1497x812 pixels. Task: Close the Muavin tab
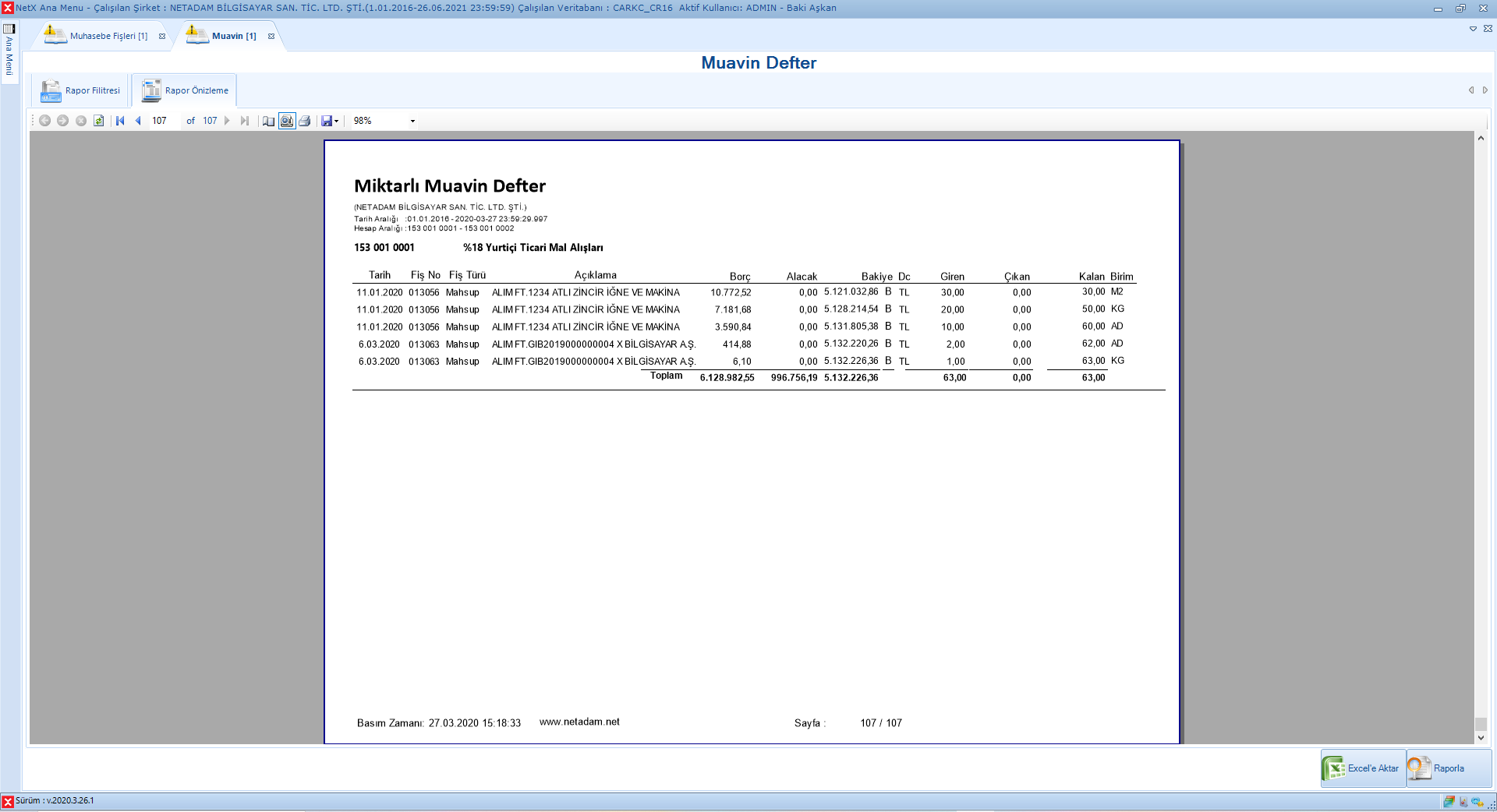click(x=271, y=37)
